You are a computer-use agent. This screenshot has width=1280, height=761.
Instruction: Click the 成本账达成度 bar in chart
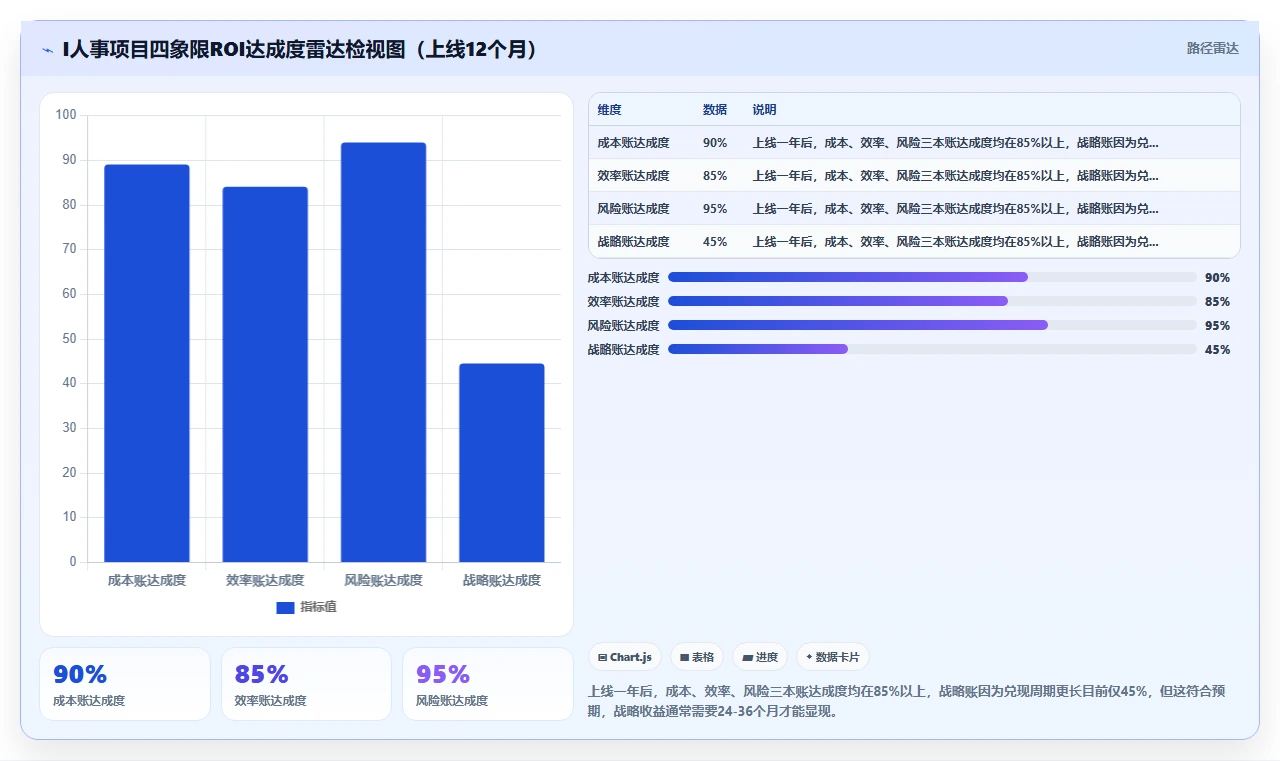147,363
